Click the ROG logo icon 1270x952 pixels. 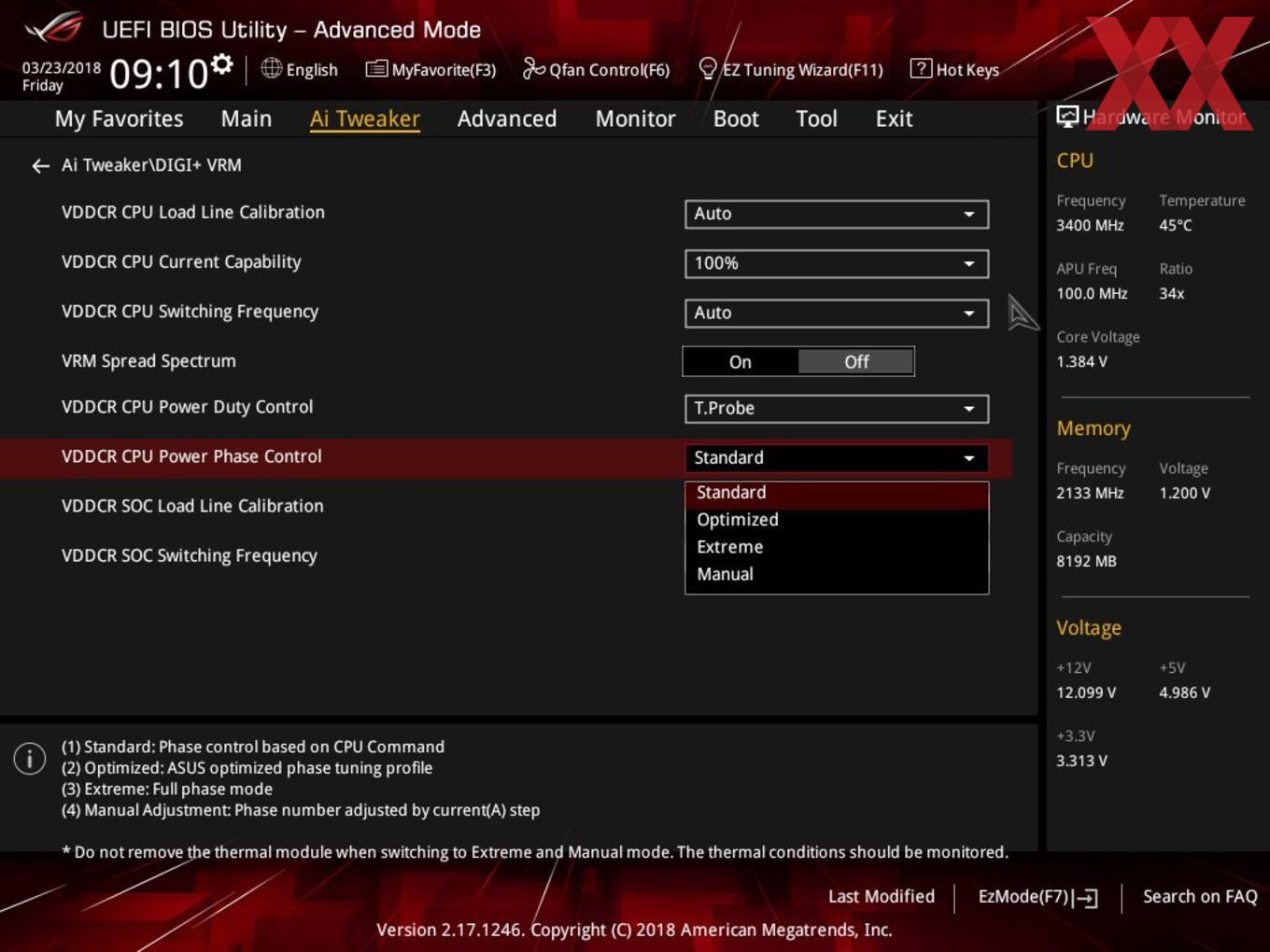55,28
